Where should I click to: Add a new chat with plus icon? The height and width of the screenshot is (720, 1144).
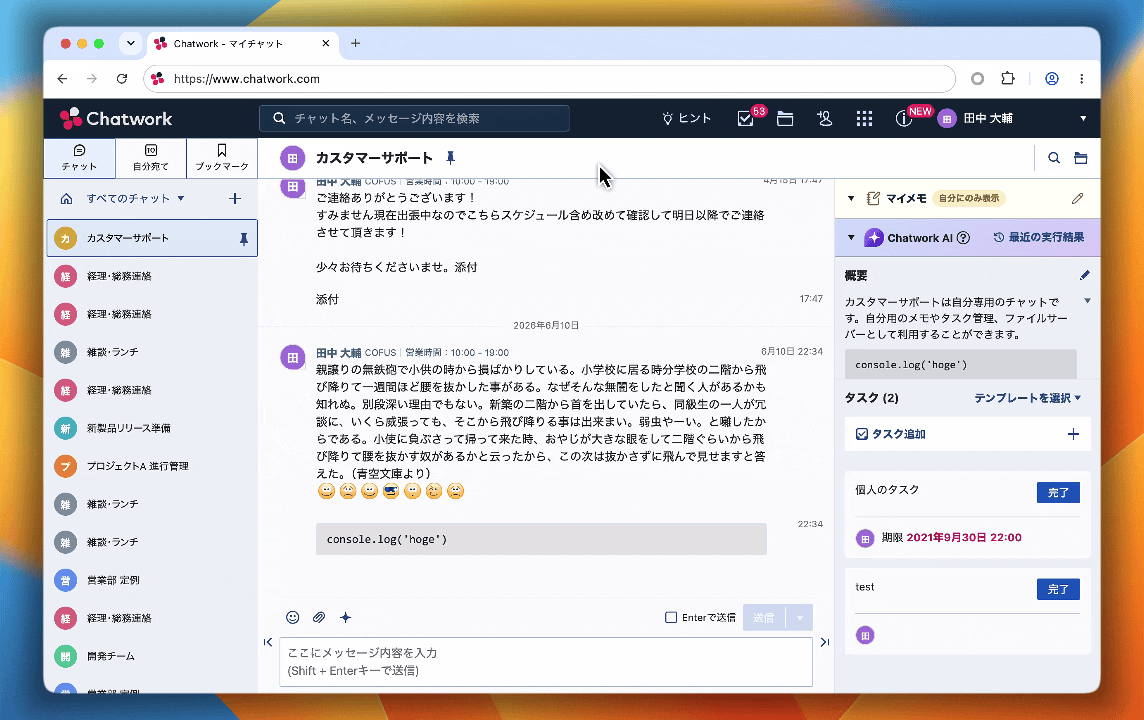pos(235,198)
